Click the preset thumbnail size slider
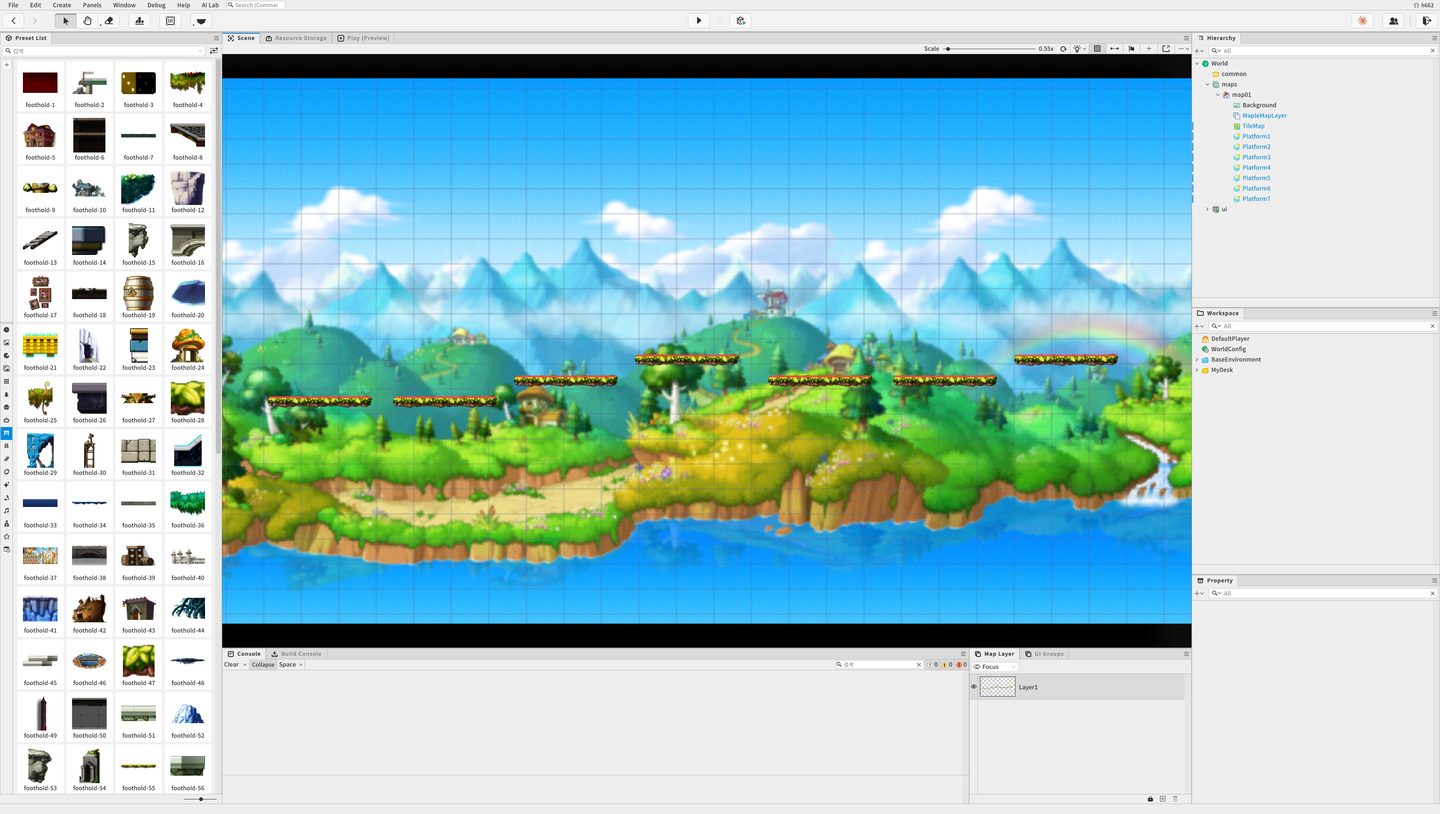The width and height of the screenshot is (1440, 814). pos(200,799)
